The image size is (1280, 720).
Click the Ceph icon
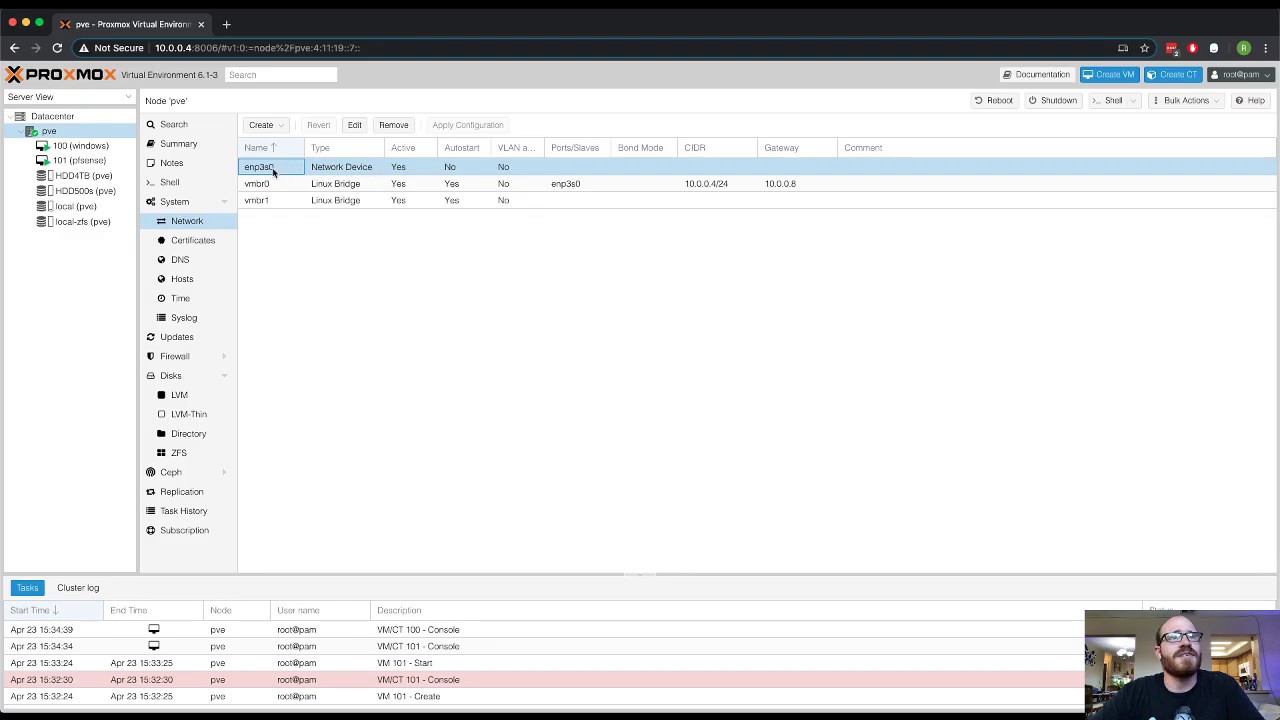pyautogui.click(x=150, y=472)
